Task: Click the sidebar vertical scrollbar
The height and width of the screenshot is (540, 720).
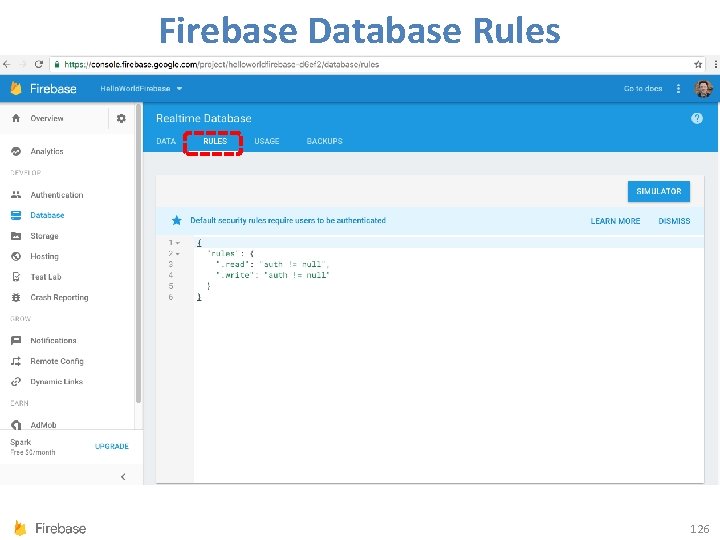Action: [138, 253]
